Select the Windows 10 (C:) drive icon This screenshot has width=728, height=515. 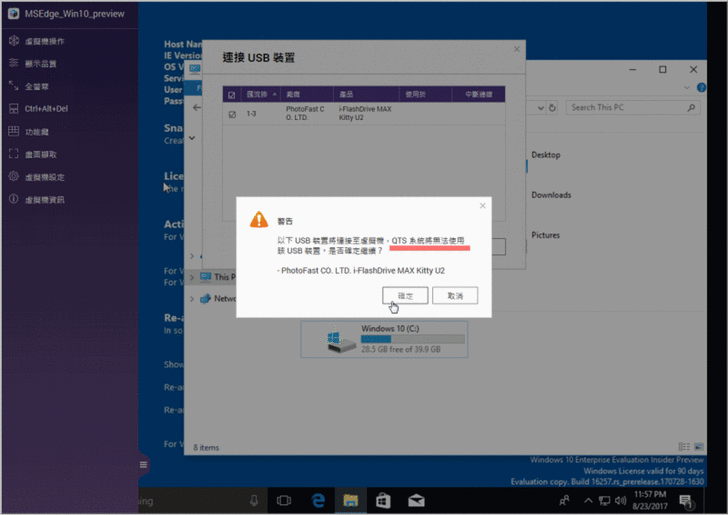340,339
